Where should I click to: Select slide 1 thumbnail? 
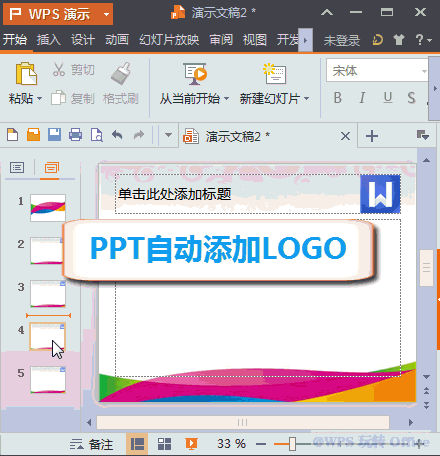tap(48, 208)
